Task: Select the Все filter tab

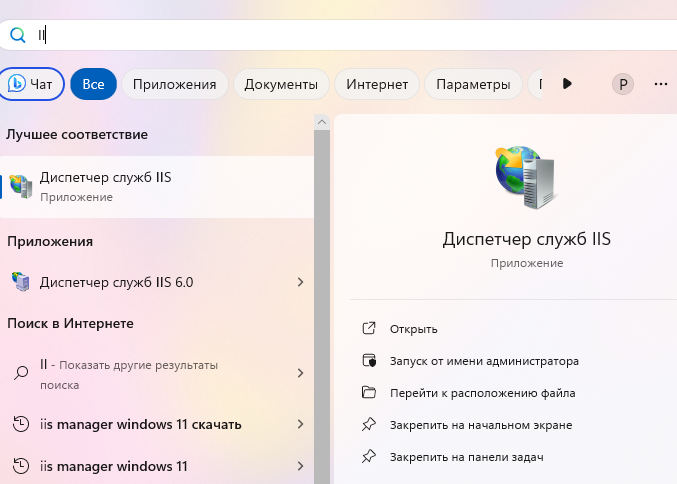Action: [93, 84]
